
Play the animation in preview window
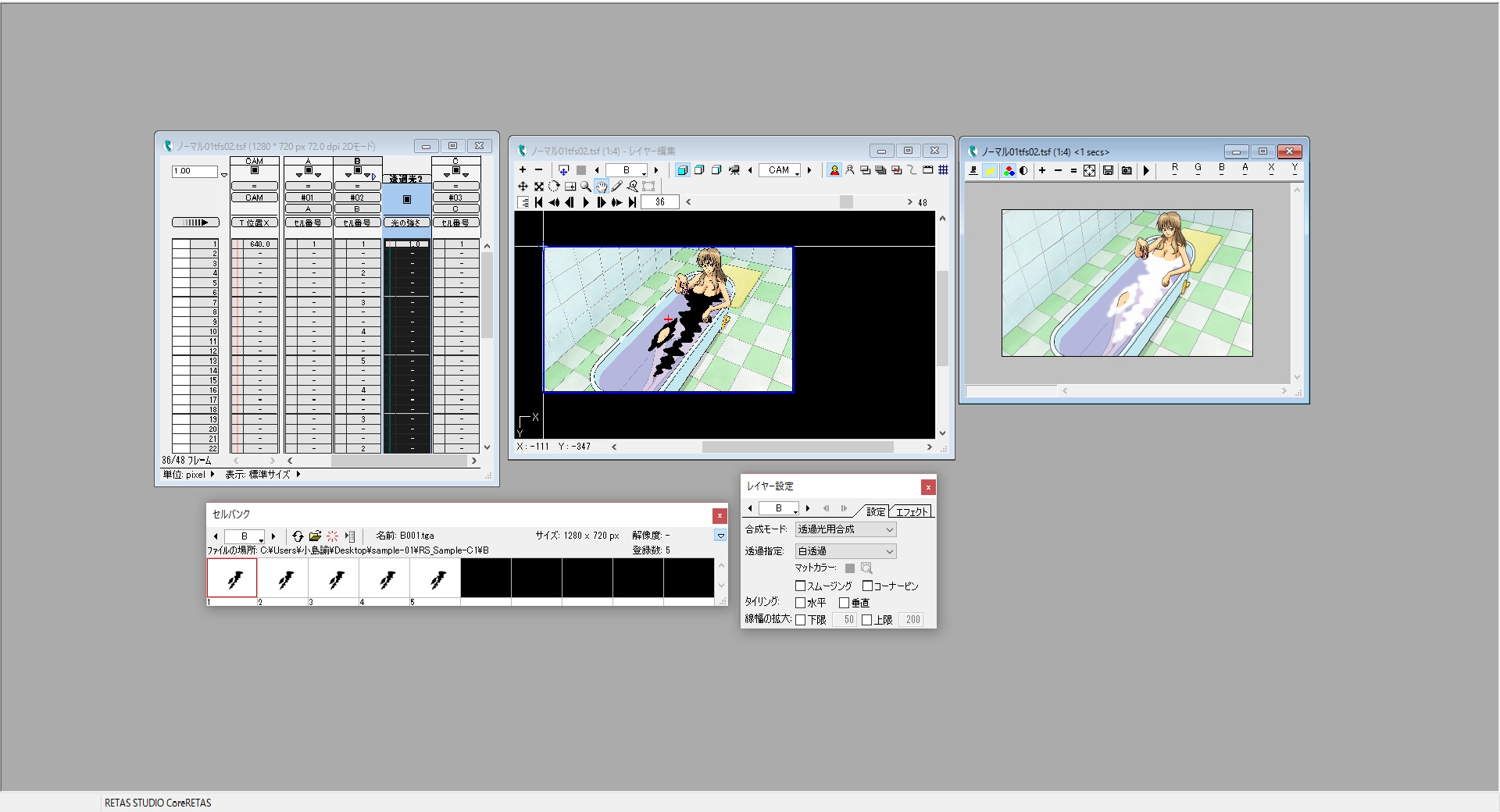1146,171
